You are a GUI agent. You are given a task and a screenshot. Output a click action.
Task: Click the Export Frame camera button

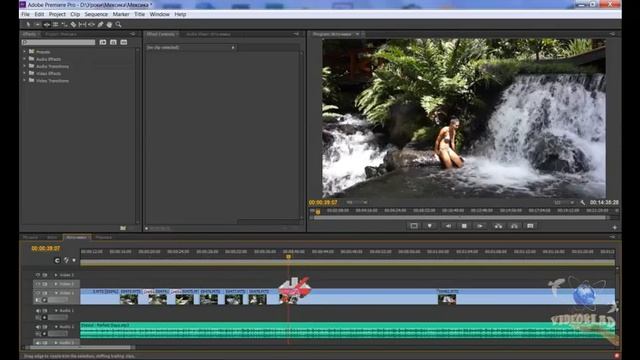click(x=530, y=226)
